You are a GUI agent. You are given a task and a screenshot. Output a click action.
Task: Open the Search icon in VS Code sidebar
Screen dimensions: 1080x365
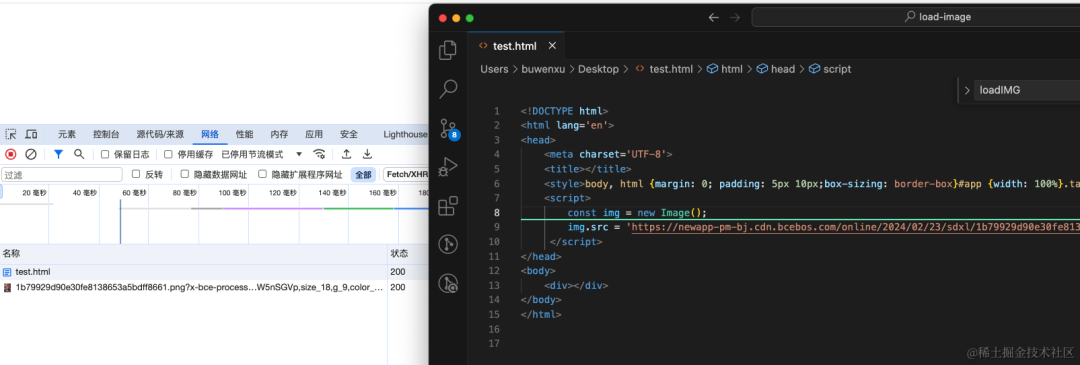tap(448, 88)
